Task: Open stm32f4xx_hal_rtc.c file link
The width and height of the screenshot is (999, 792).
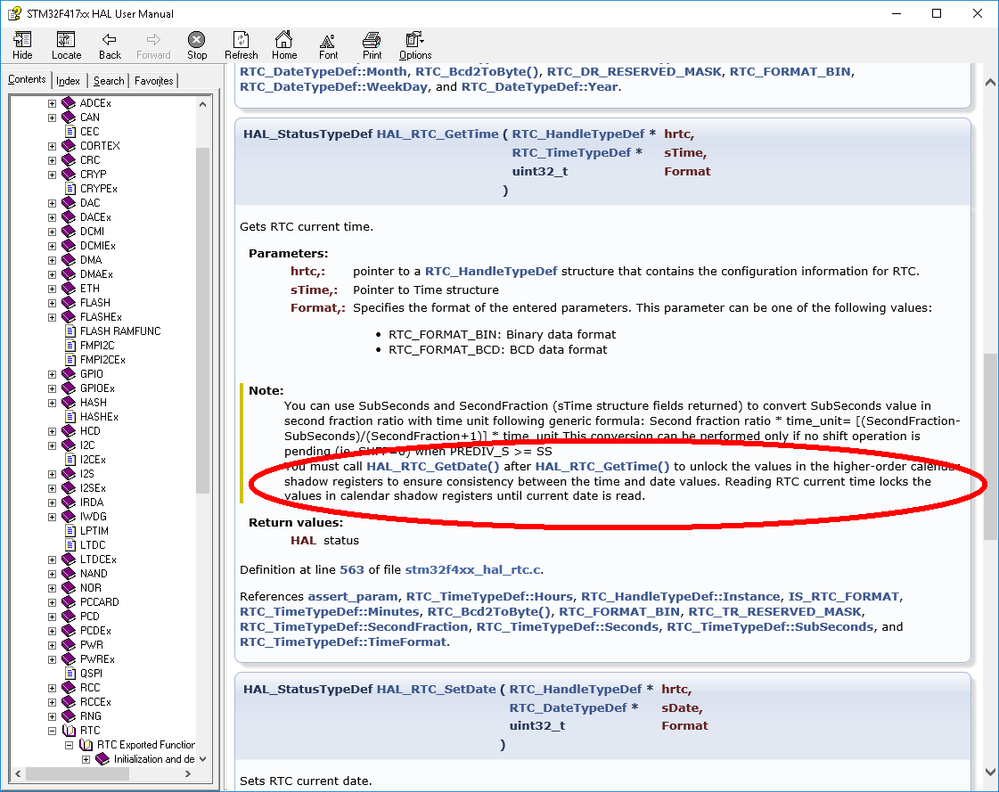Action: 473,570
